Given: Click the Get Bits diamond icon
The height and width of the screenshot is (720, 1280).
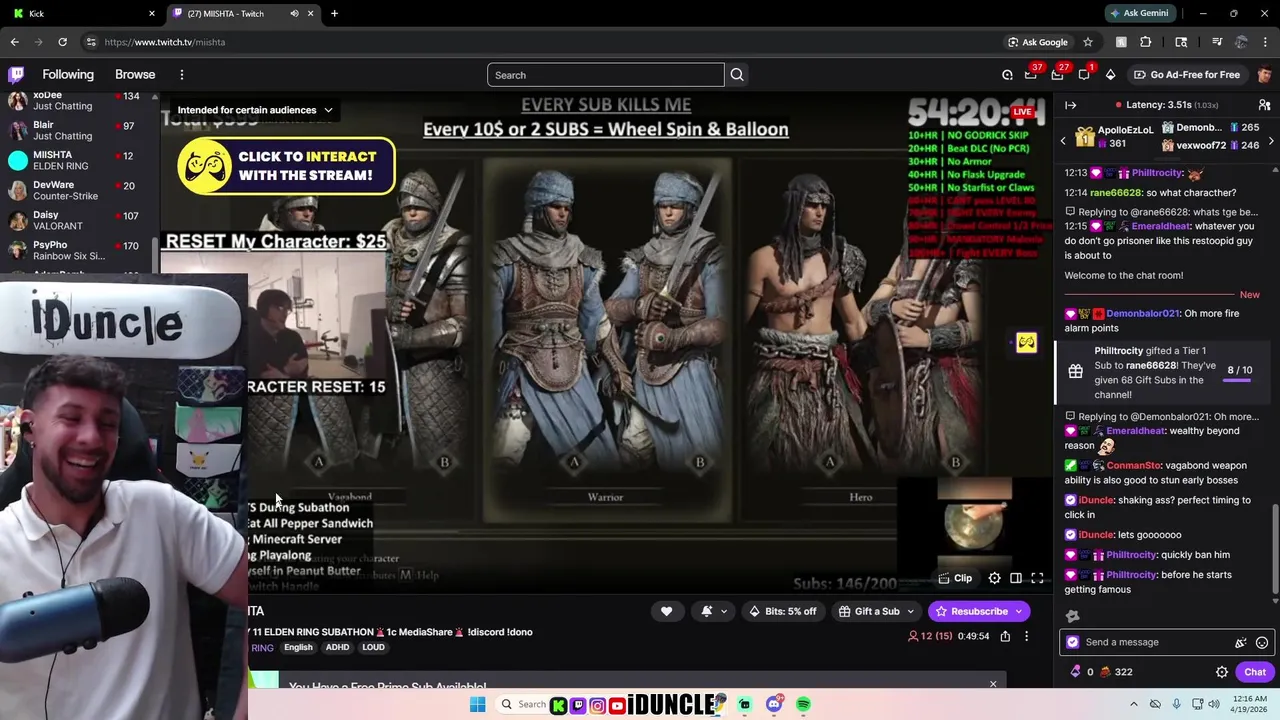Looking at the screenshot, I should (1110, 75).
